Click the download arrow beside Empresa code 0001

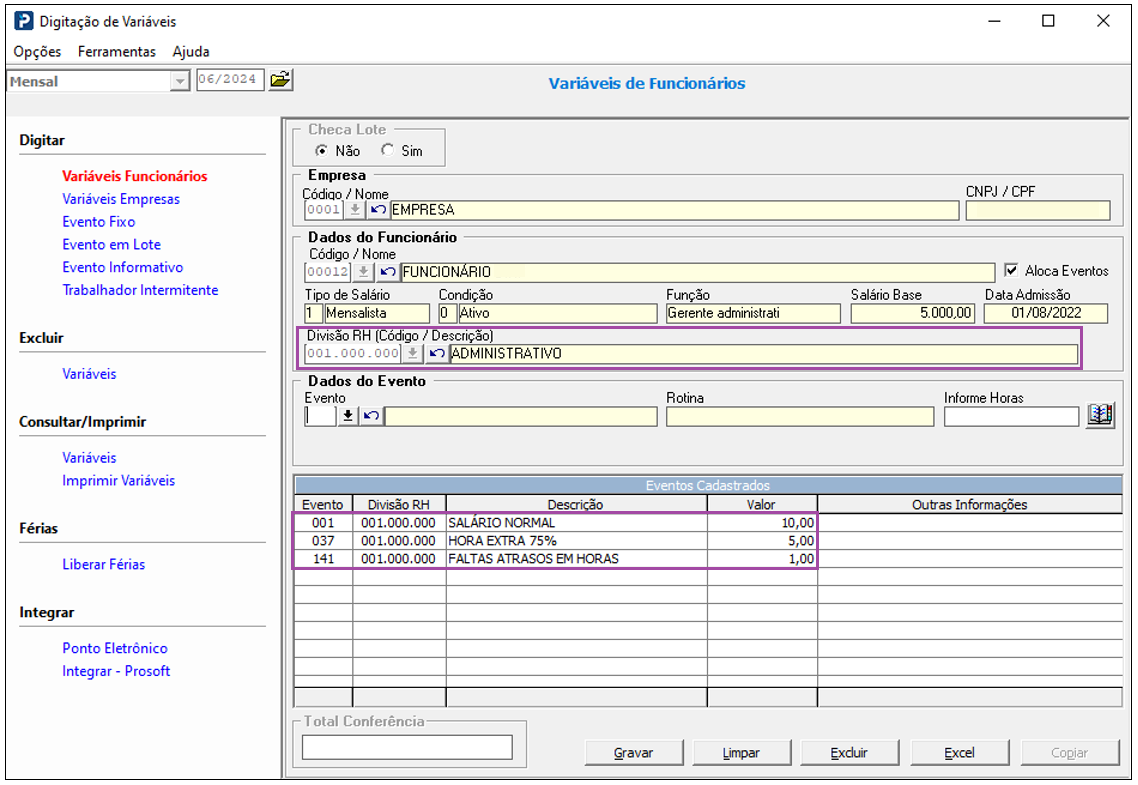[354, 210]
